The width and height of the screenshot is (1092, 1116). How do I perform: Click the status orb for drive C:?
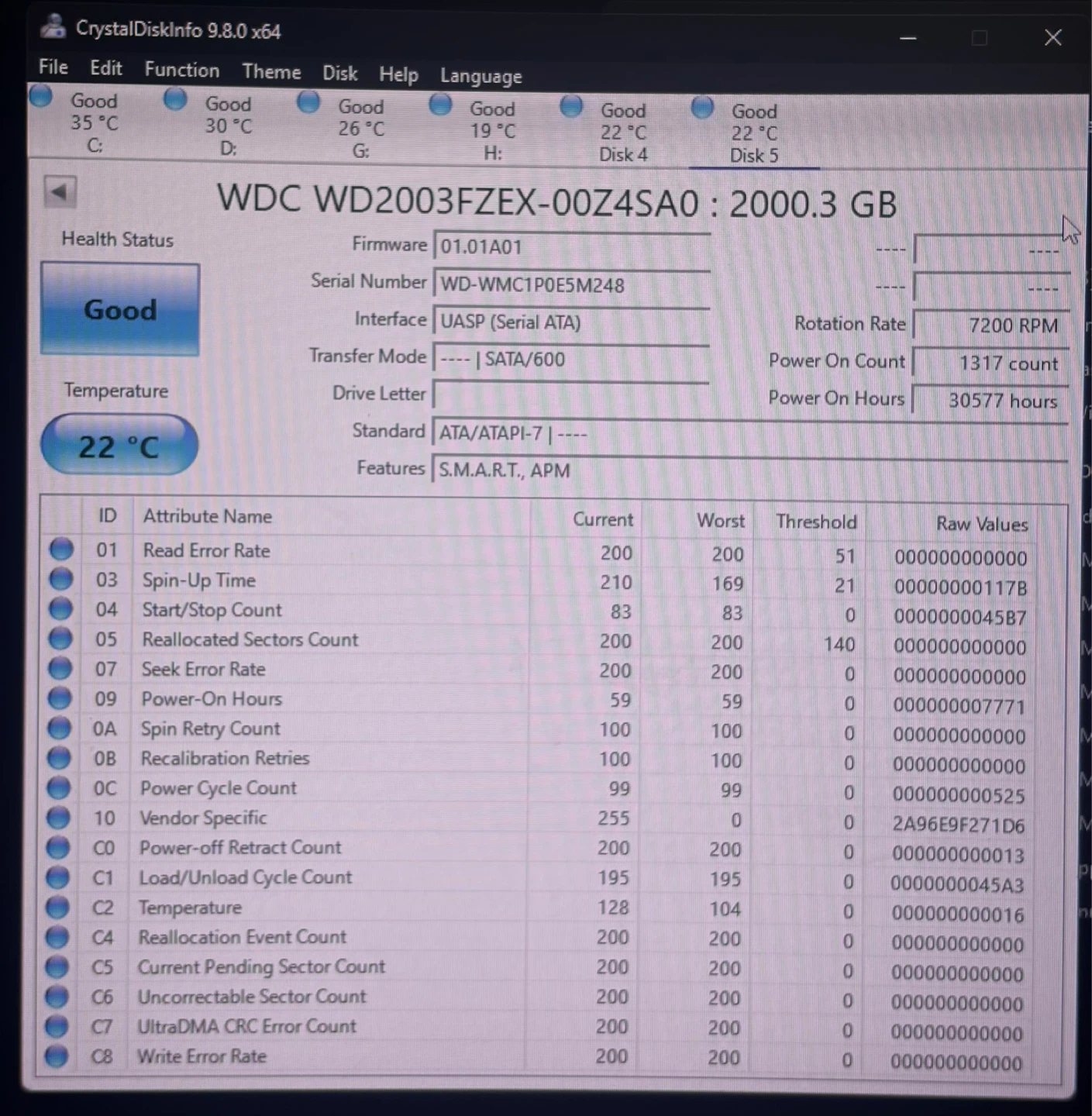pos(41,97)
